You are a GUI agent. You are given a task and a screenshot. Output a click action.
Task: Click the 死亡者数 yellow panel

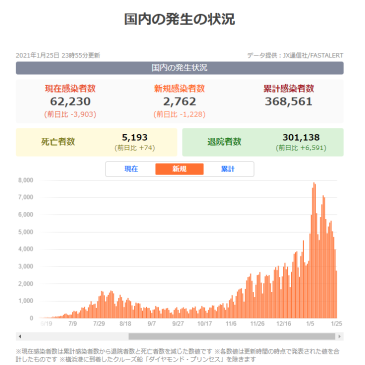click(x=96, y=142)
